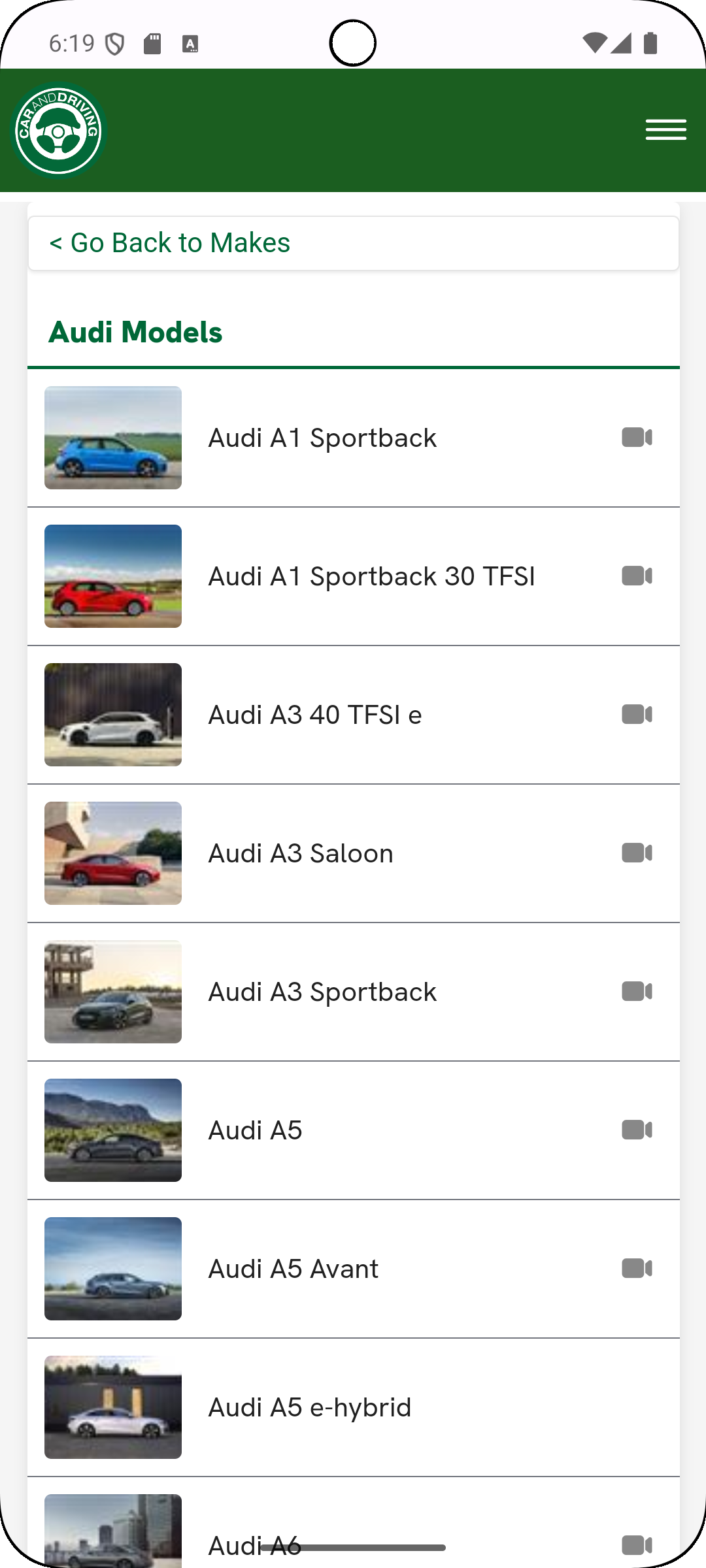Choose the Audi A5 Avant model name
Viewport: 706px width, 1568px height.
(x=293, y=1269)
